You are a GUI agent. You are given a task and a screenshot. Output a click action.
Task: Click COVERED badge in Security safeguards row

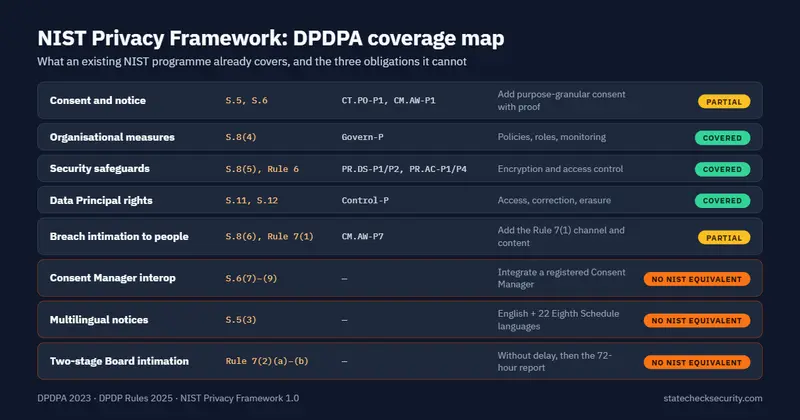pos(722,169)
